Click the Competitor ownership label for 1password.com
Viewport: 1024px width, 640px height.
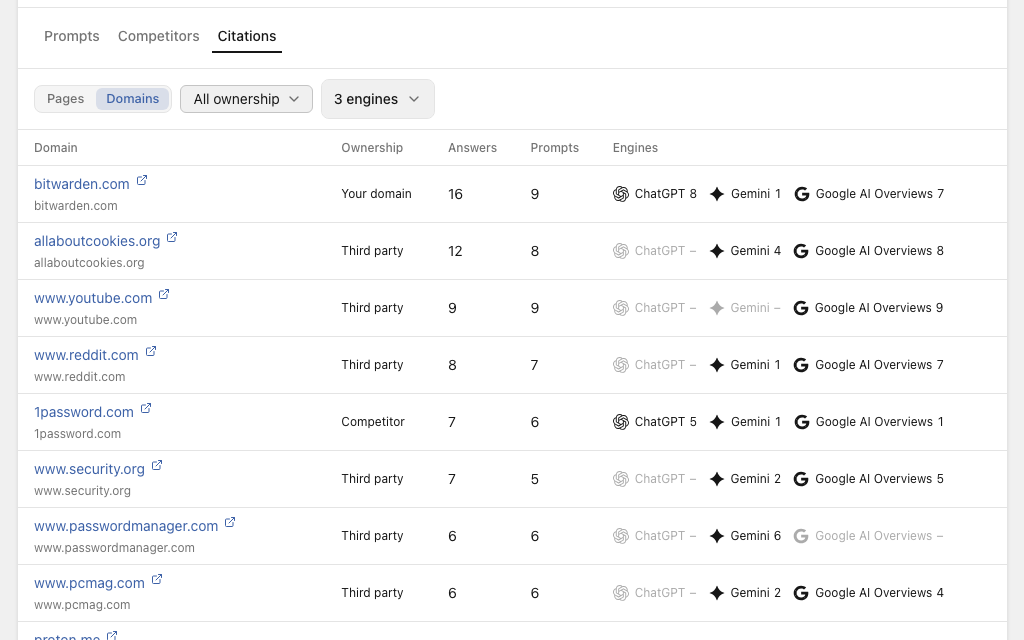[373, 422]
